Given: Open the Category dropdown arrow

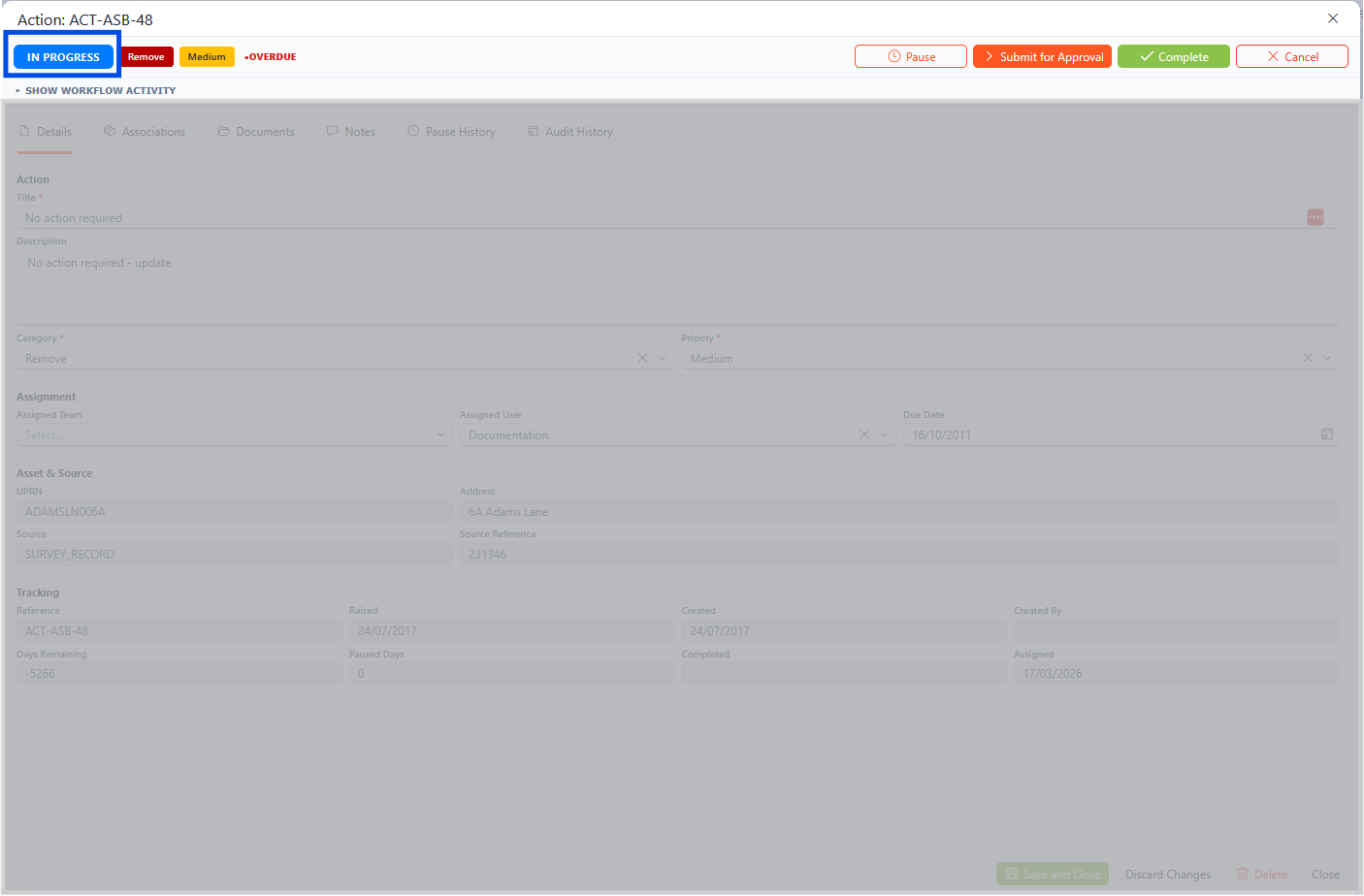Looking at the screenshot, I should click(663, 359).
